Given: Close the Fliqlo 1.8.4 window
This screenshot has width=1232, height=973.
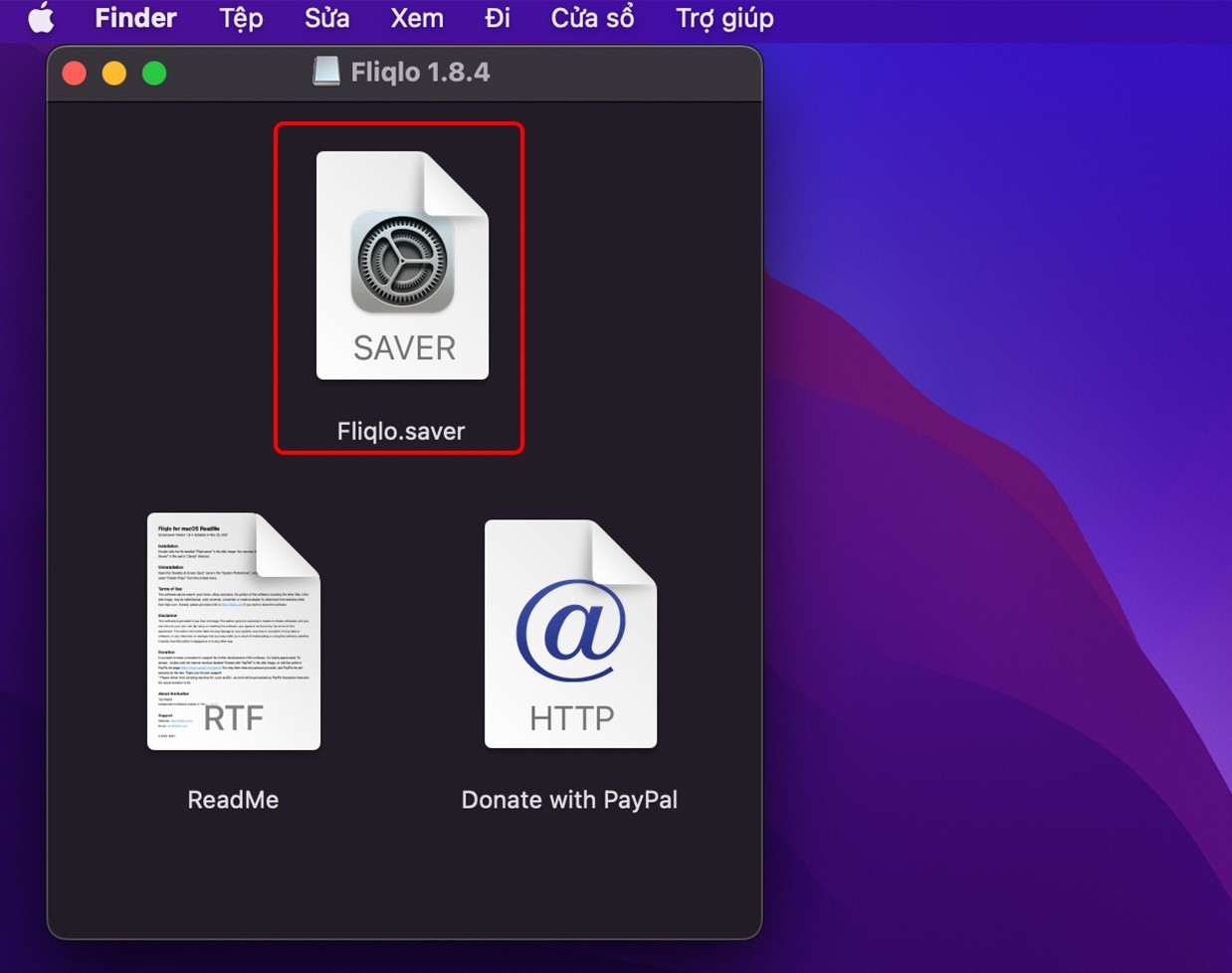Looking at the screenshot, I should (75, 73).
